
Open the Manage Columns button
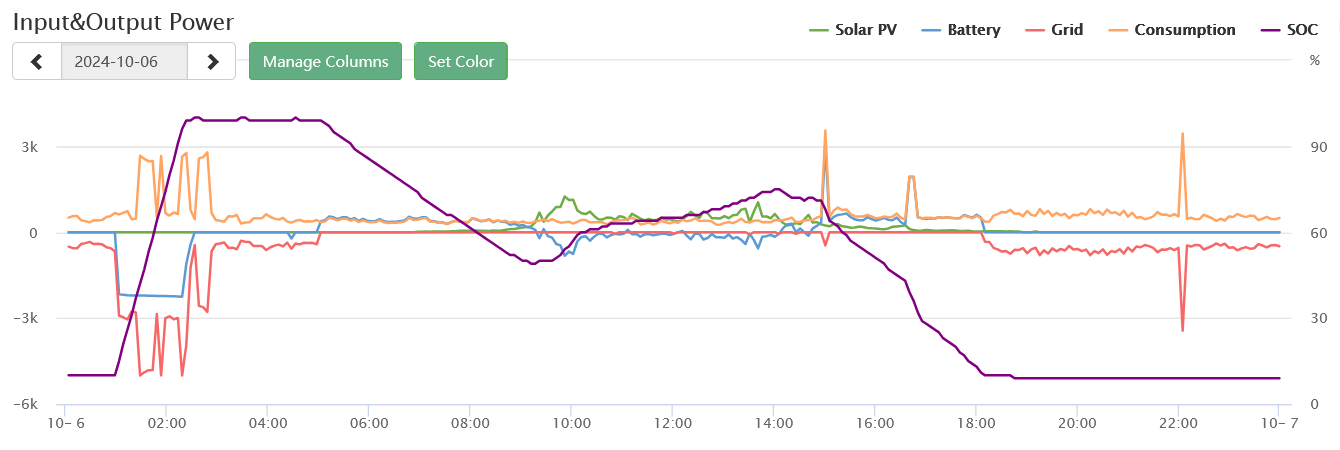(325, 61)
